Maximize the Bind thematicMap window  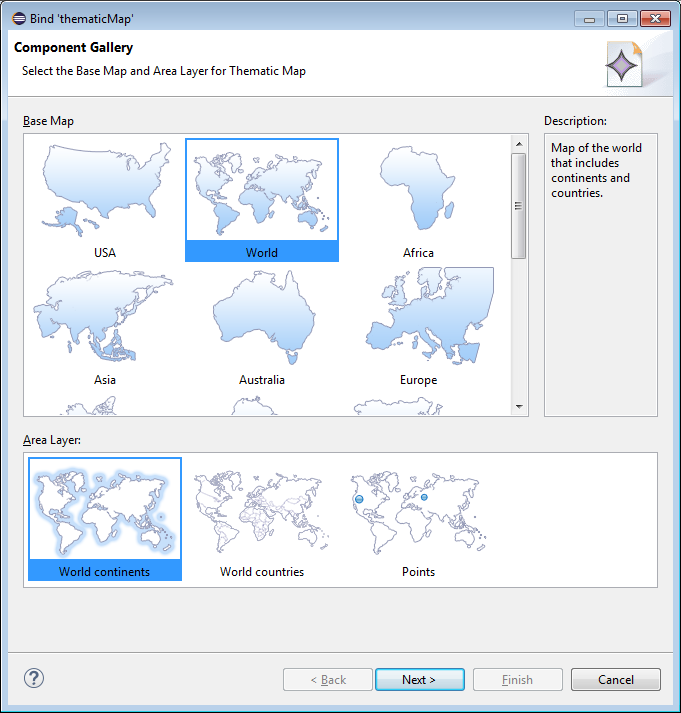point(622,19)
